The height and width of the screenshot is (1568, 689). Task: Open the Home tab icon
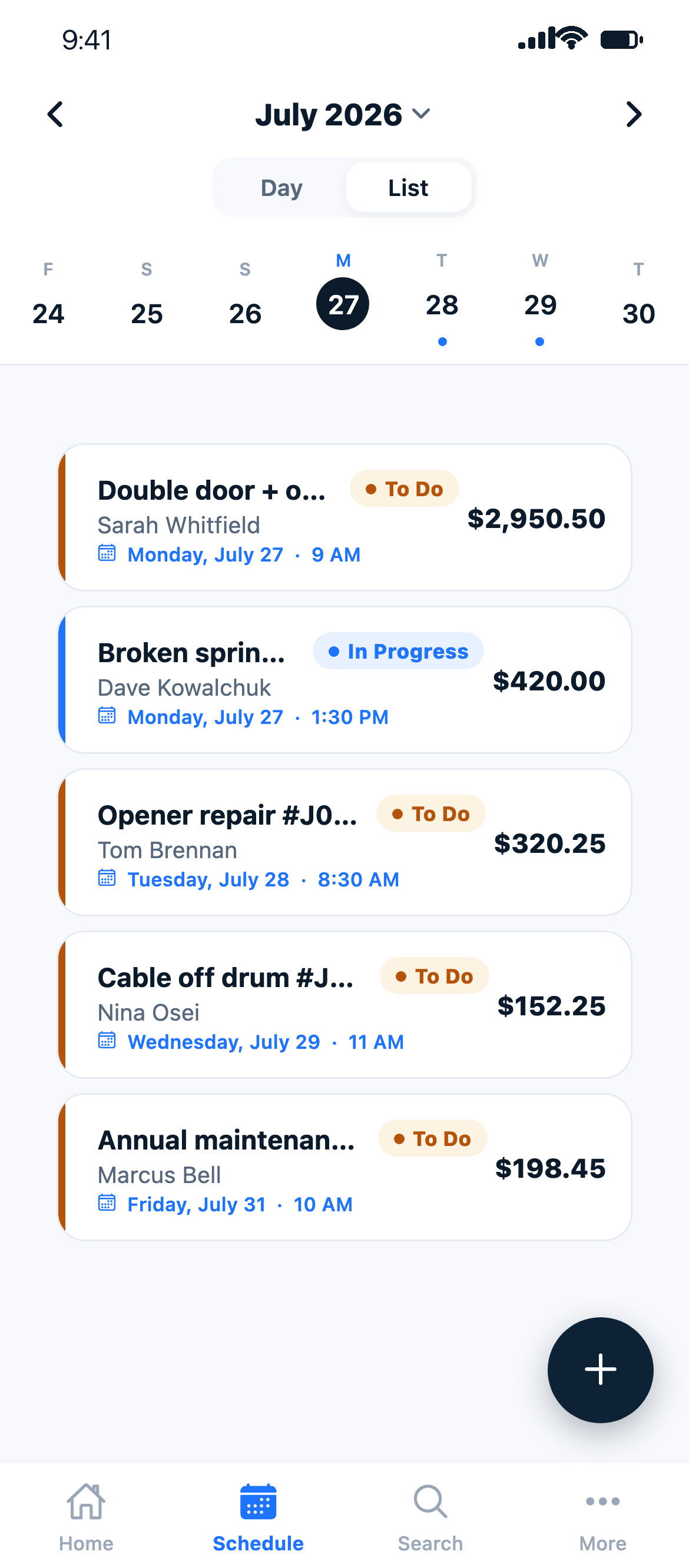tap(86, 1501)
